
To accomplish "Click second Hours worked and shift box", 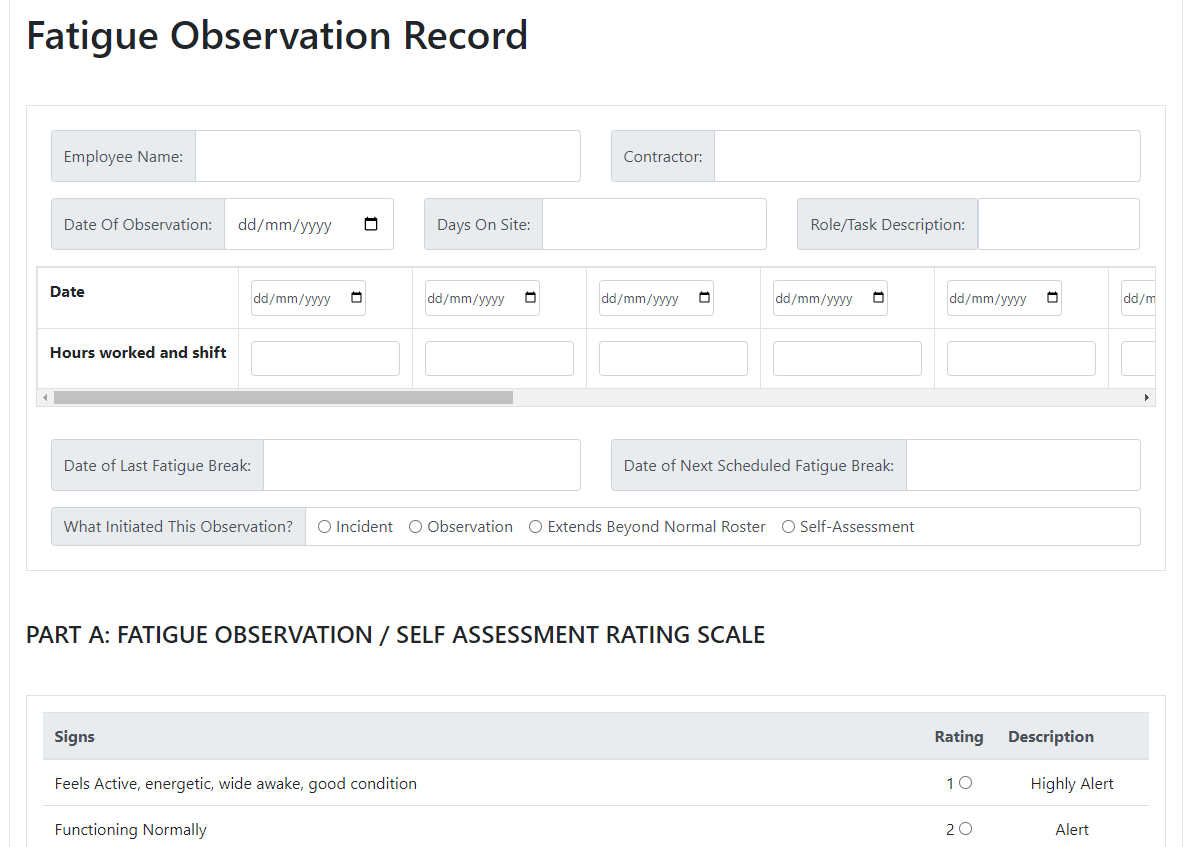I will point(499,358).
